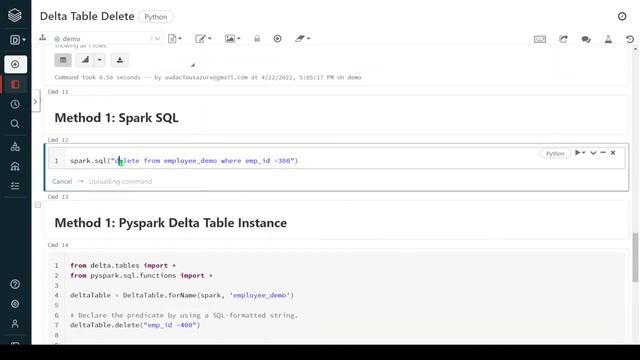This screenshot has width=640, height=360.
Task: Open the demo cluster dropdown
Action: pyautogui.click(x=107, y=39)
